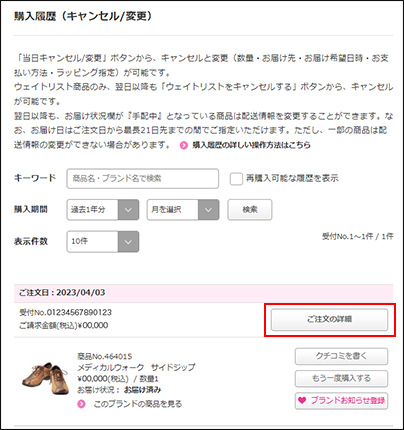
Task: Click クチコミを書く review button
Action: coord(341,356)
